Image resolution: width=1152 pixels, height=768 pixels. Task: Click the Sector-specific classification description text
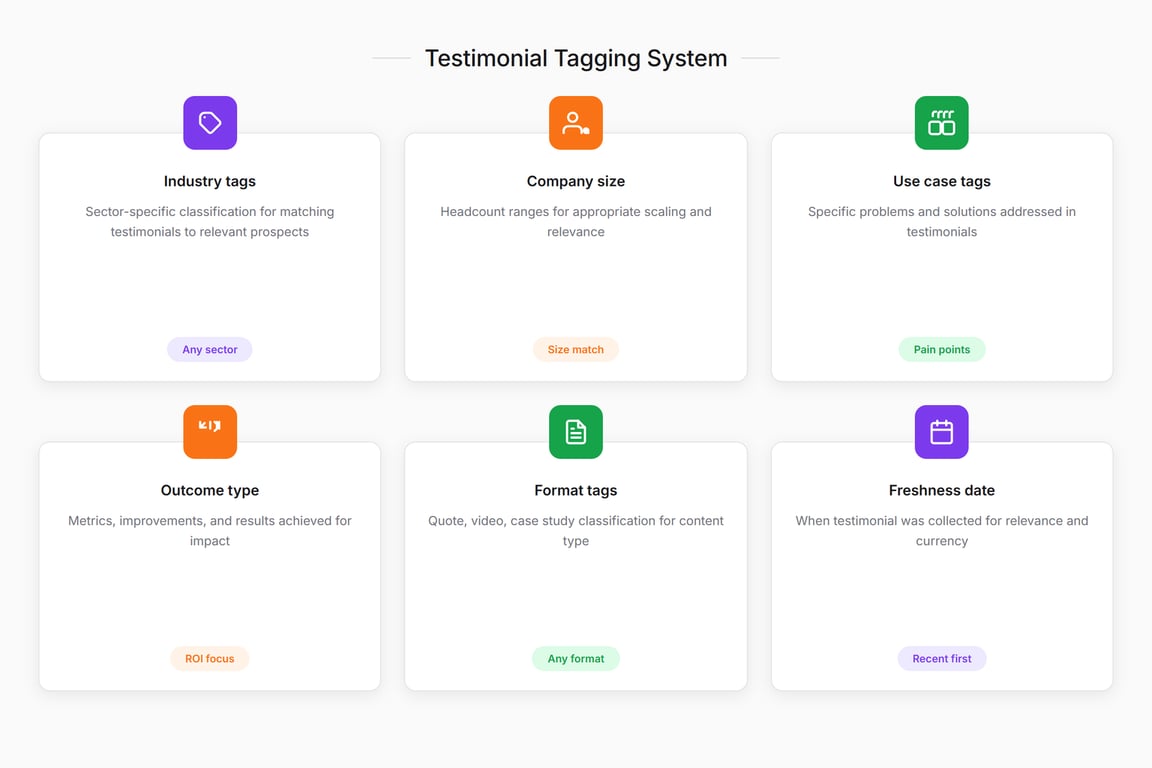coord(209,221)
